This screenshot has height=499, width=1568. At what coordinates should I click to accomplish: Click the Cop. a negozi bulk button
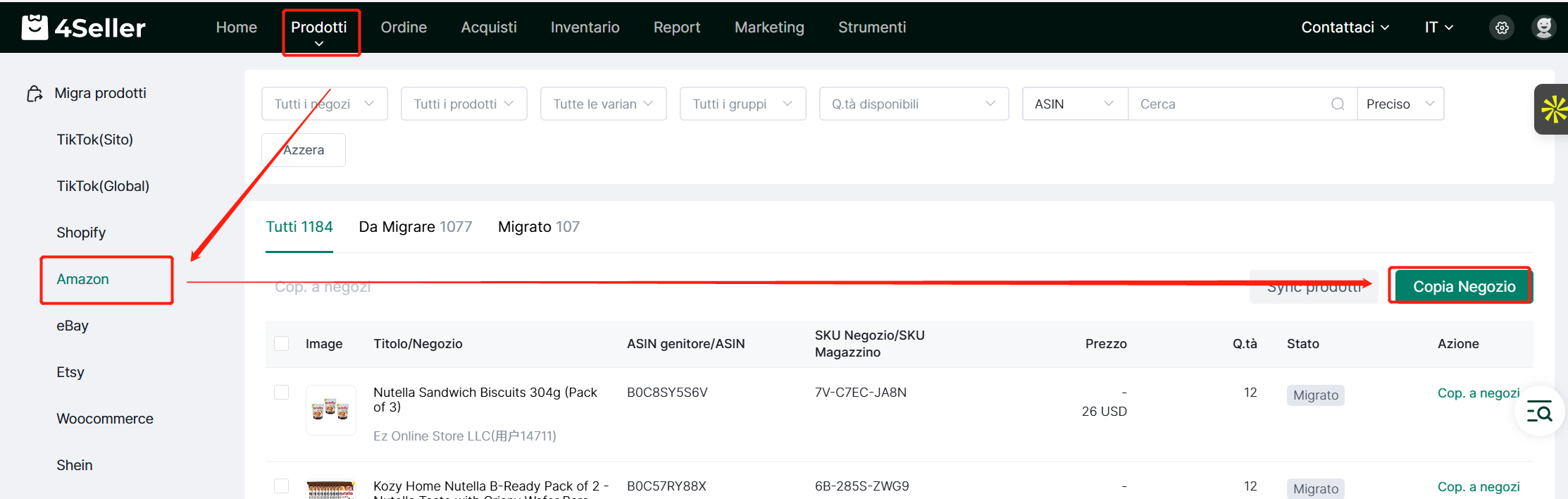(x=323, y=287)
